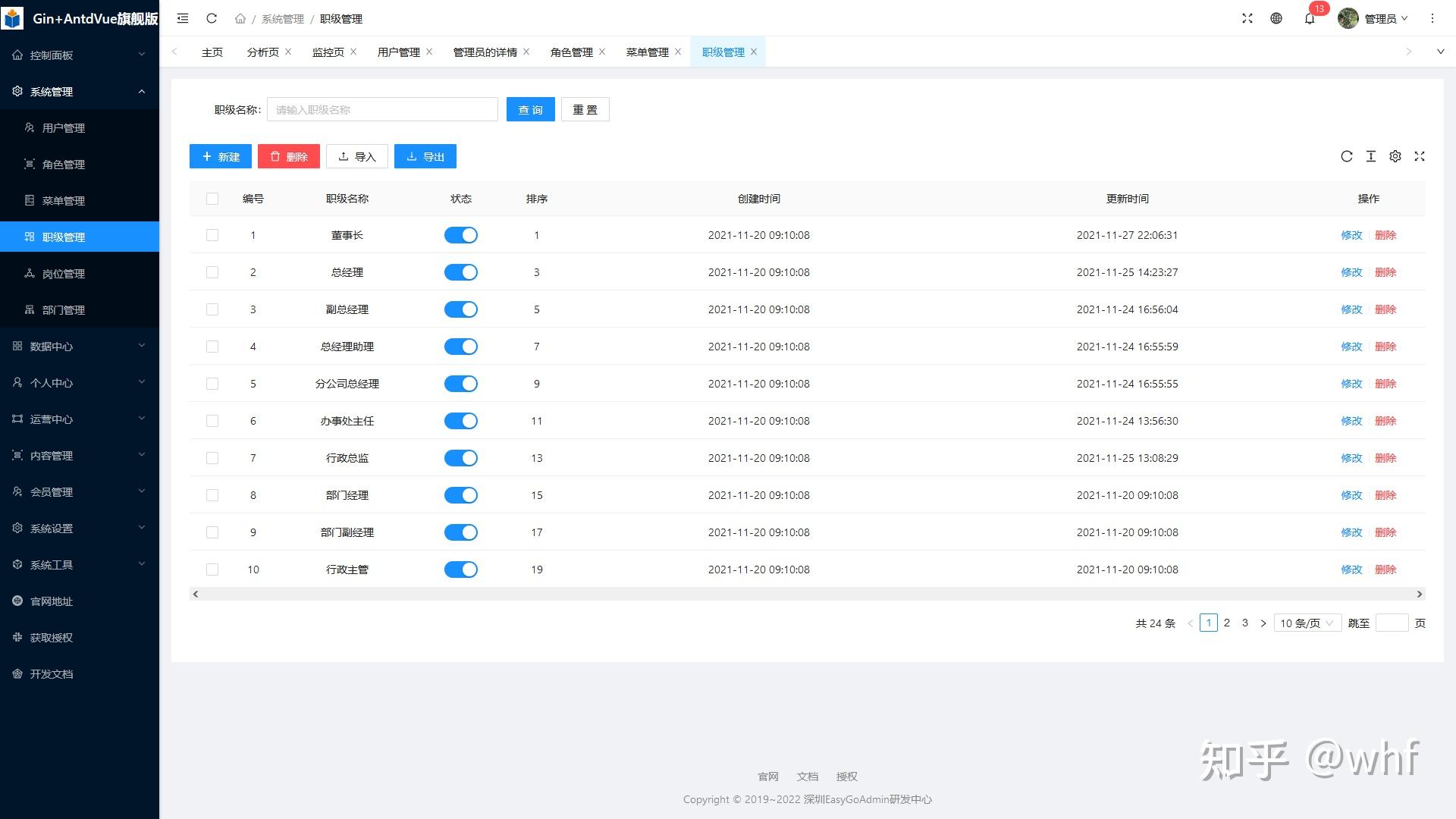Refresh the table with the reload icon
The height and width of the screenshot is (819, 1456).
point(1347,156)
